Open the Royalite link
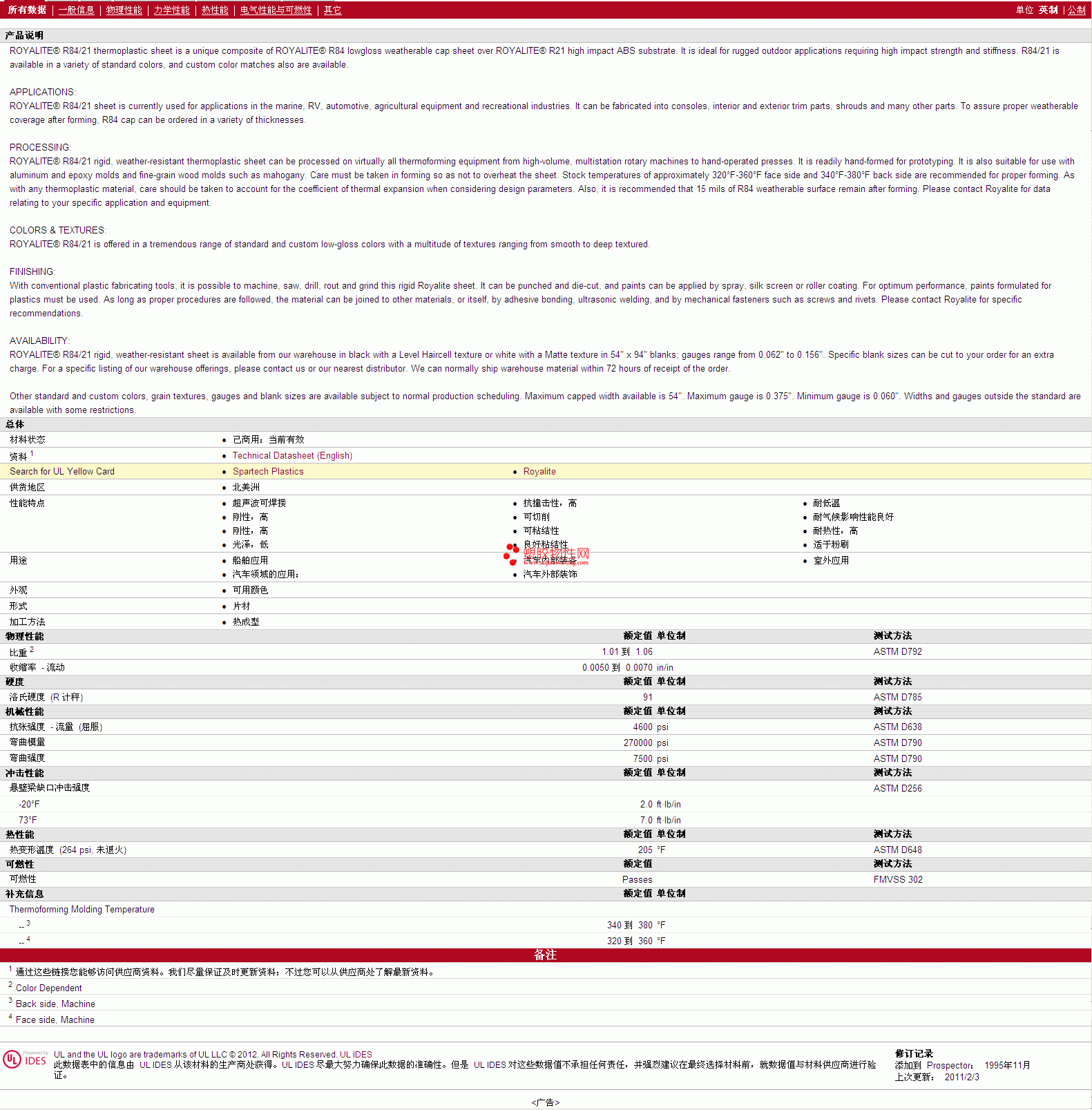1092x1110 pixels. pyautogui.click(x=539, y=471)
